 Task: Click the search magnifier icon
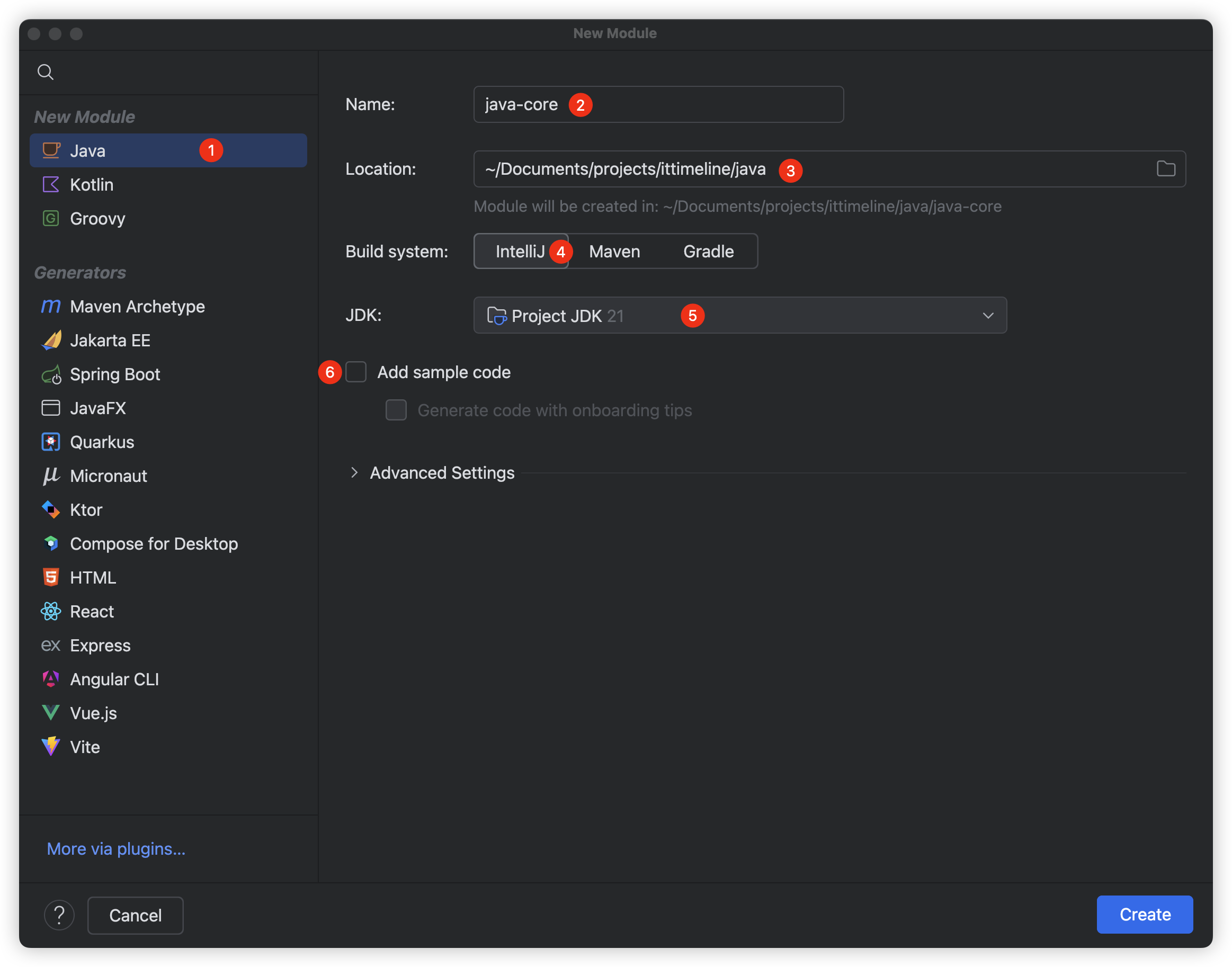[46, 72]
